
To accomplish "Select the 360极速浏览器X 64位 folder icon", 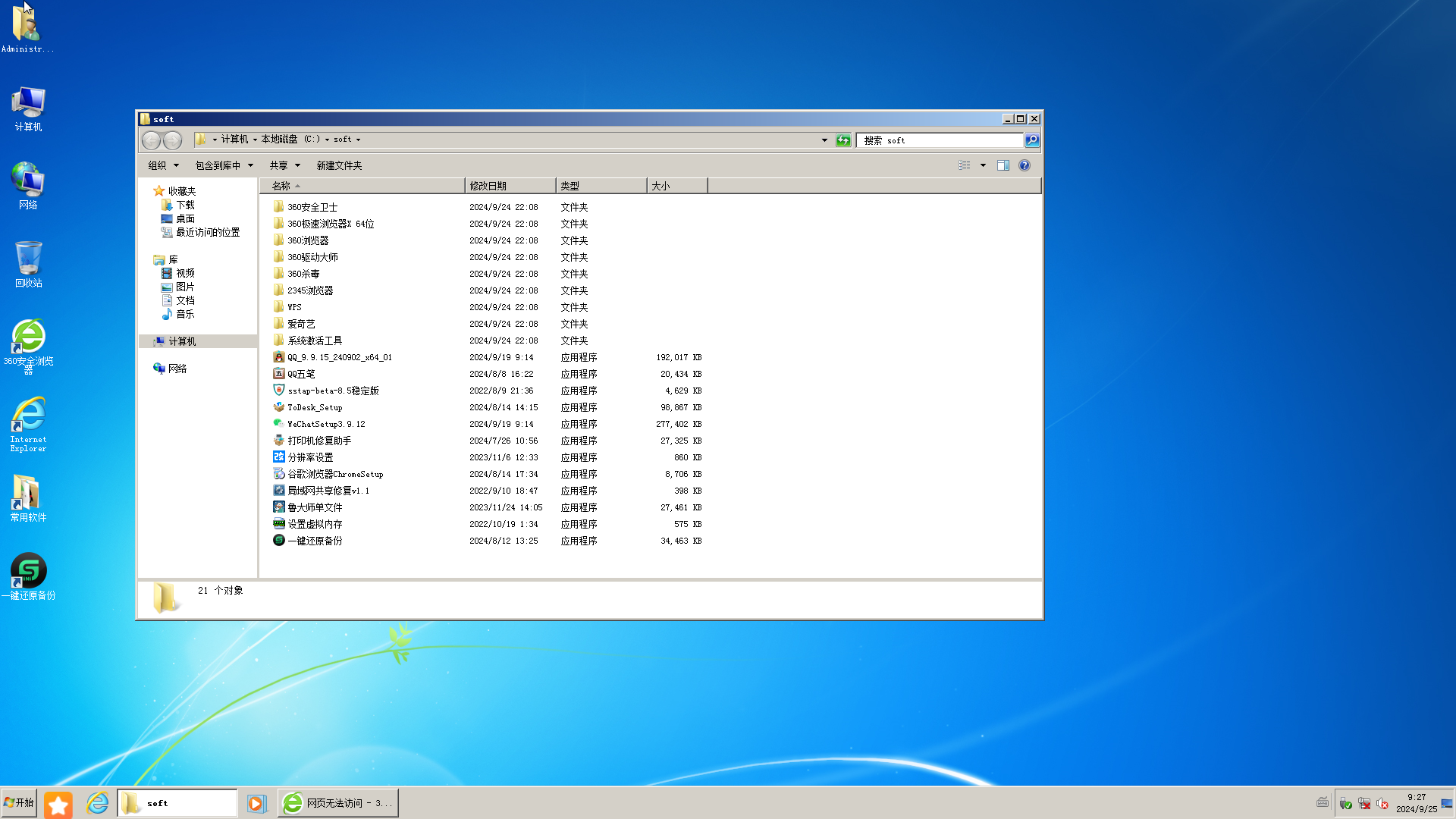I will point(279,223).
